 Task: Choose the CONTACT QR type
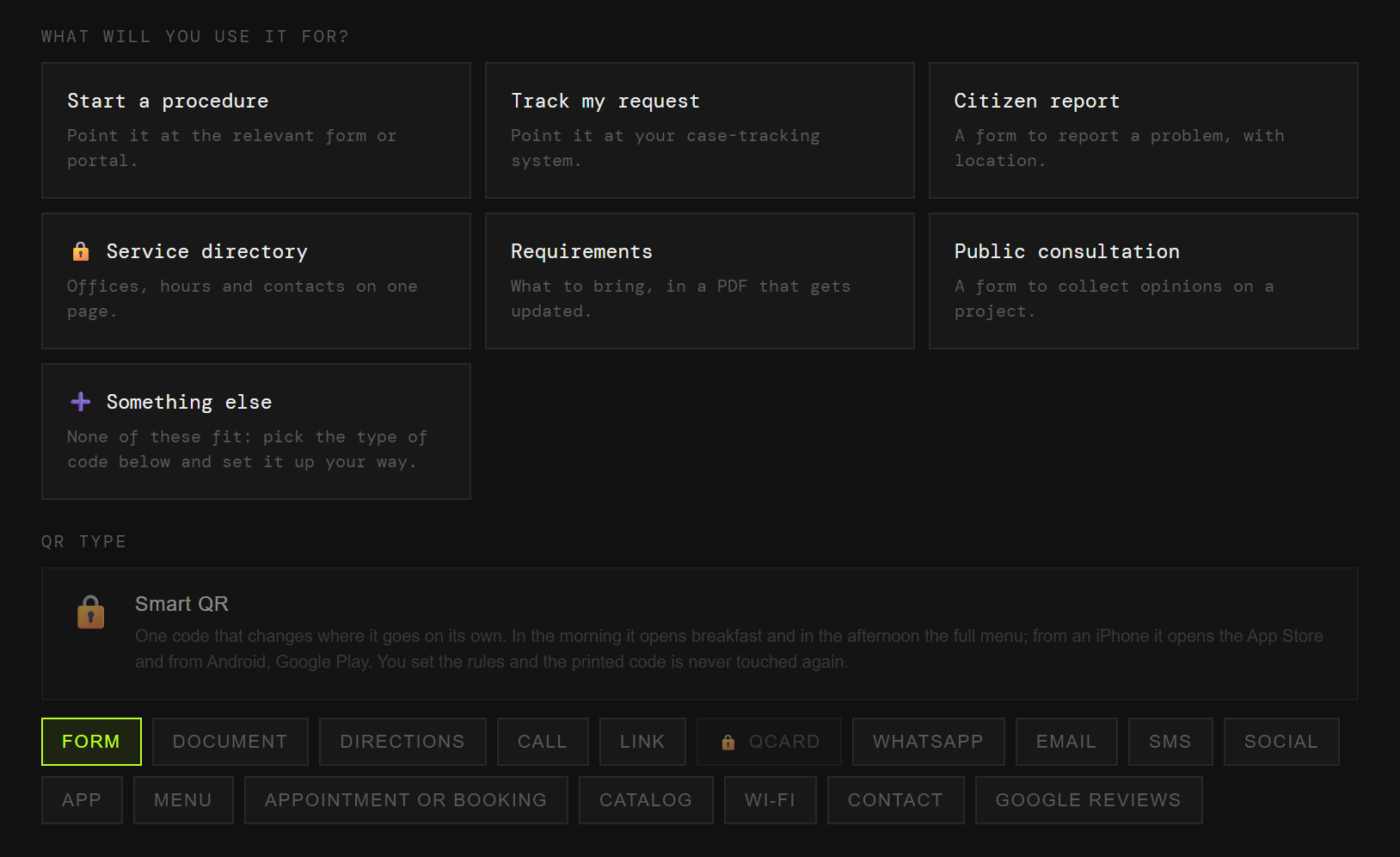pyautogui.click(x=896, y=800)
